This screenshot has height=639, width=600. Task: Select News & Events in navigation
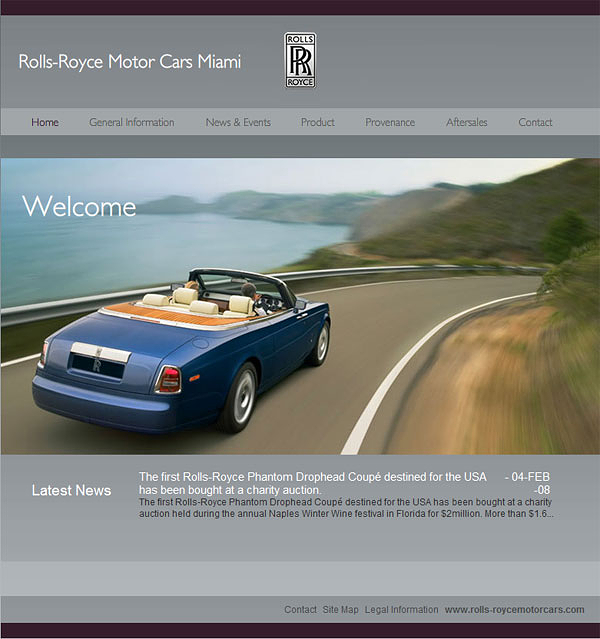(x=238, y=122)
